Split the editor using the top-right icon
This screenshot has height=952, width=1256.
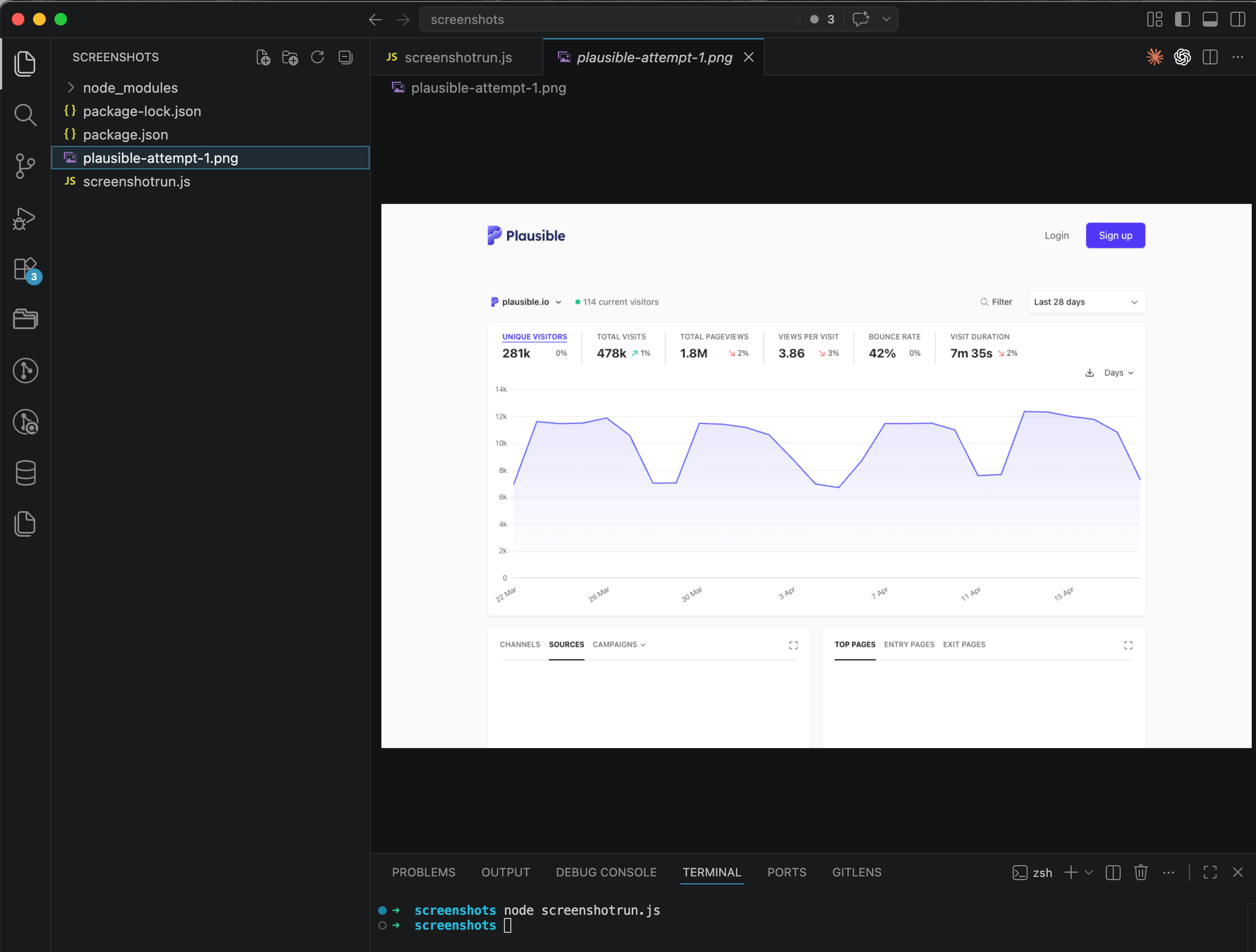tap(1210, 57)
